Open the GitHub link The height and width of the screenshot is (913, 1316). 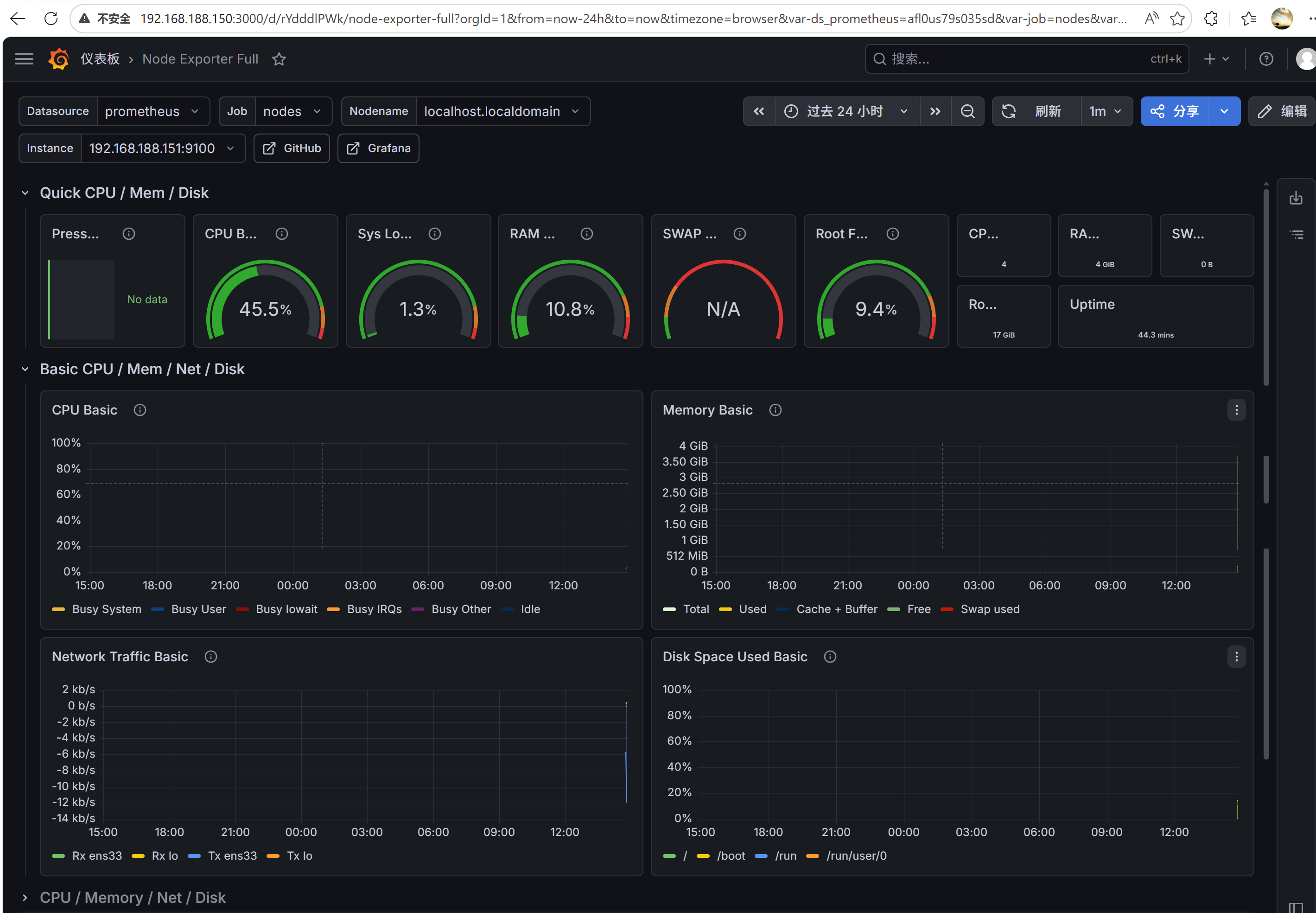click(x=292, y=148)
